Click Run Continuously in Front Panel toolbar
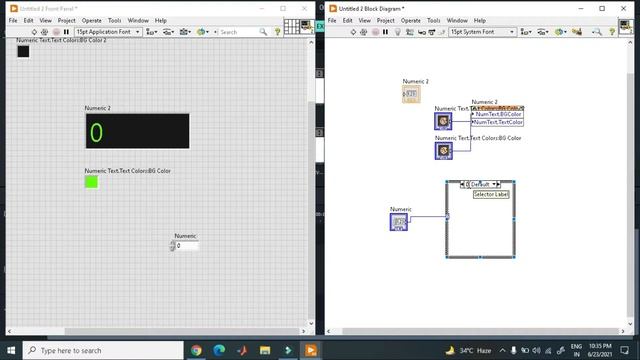640x360 pixels. 45,32
